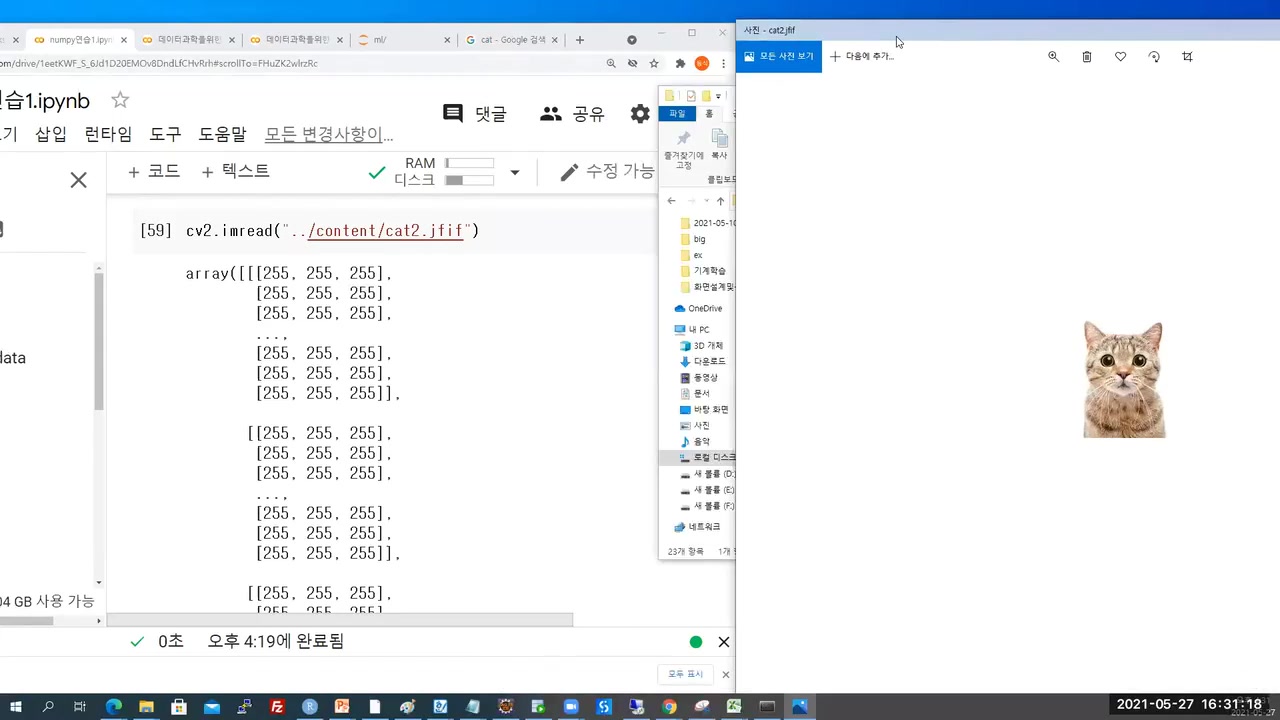Screen dimensions: 1280x720
Task: Activate the zoom magnifier in Photos
Action: point(1053,57)
